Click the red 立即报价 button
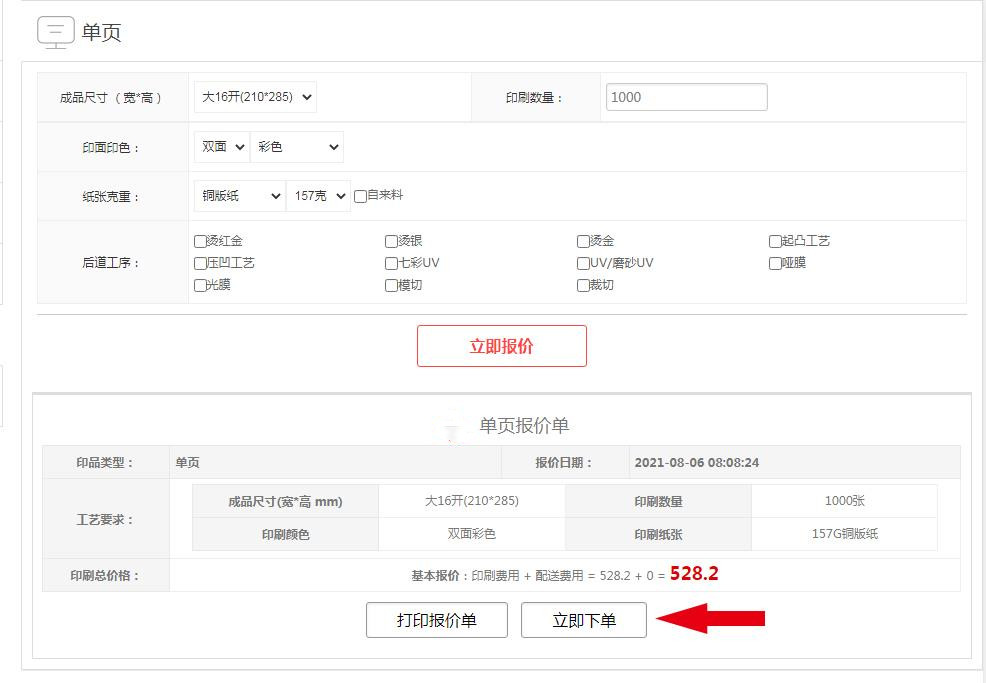The height and width of the screenshot is (683, 986). [x=502, y=346]
